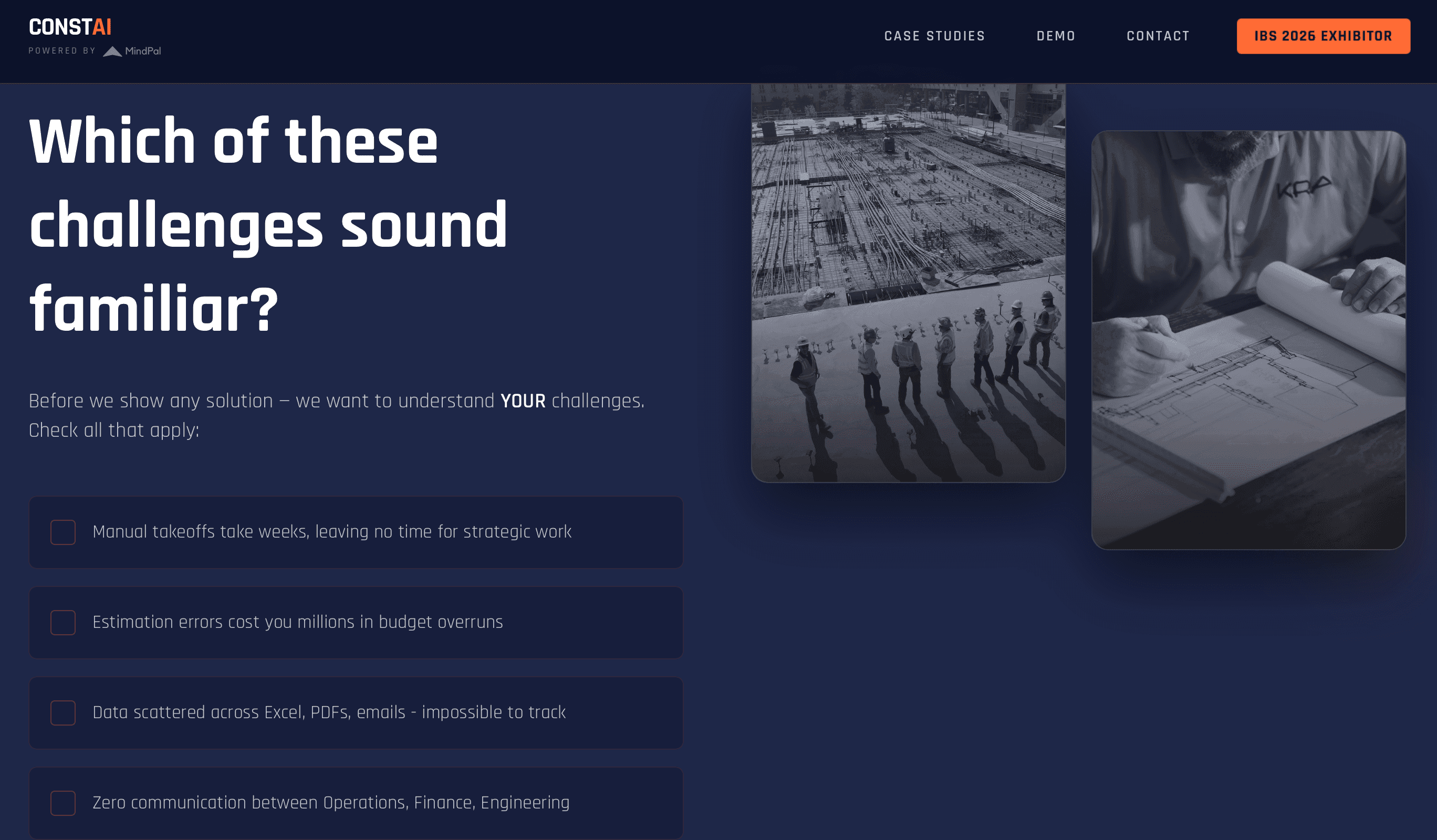The width and height of the screenshot is (1437, 840).
Task: Click the CONSTAI logo
Action: coord(70,27)
